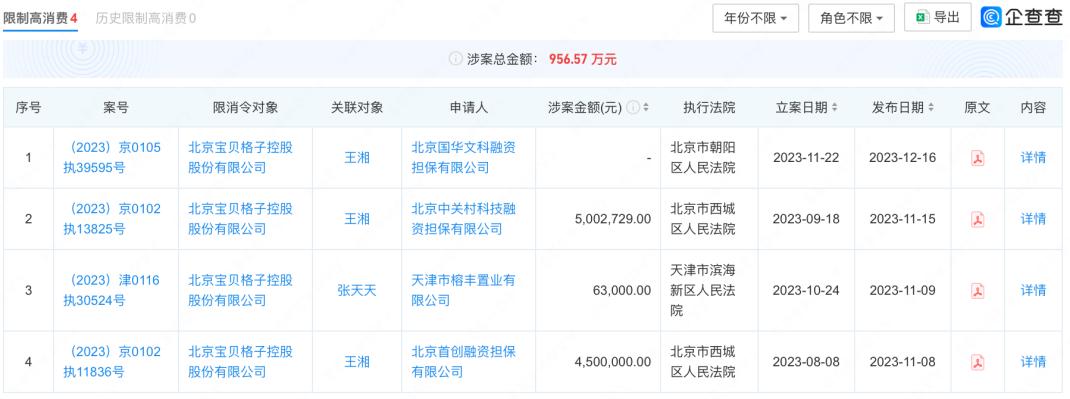
Task: Open applicant 北京国华文科融资担保有限公司
Action: 463,158
